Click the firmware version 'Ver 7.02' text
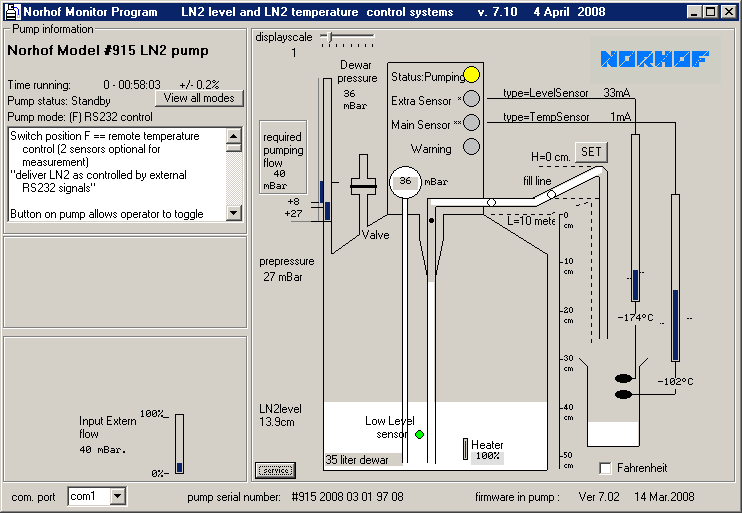Image resolution: width=742 pixels, height=513 pixels. coord(599,496)
